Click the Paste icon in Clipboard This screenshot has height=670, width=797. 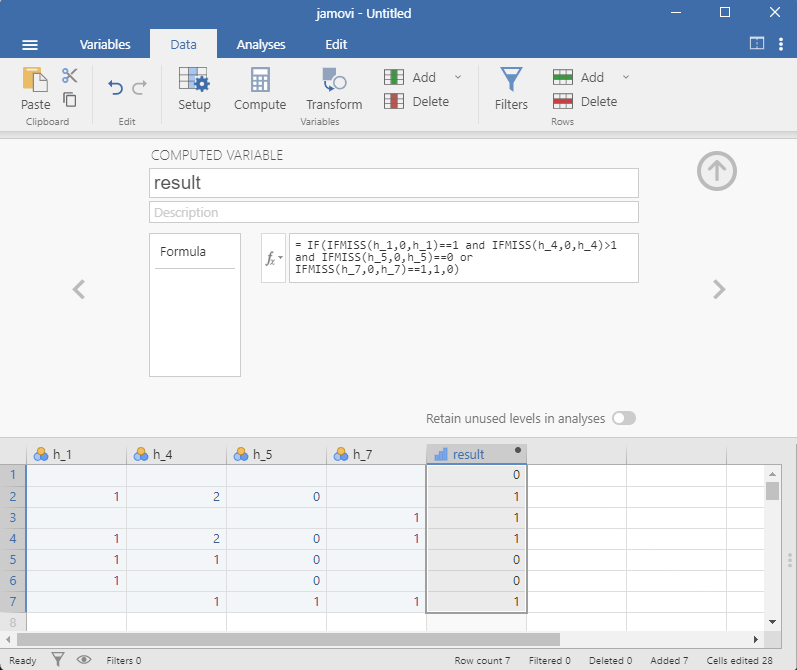pos(35,88)
